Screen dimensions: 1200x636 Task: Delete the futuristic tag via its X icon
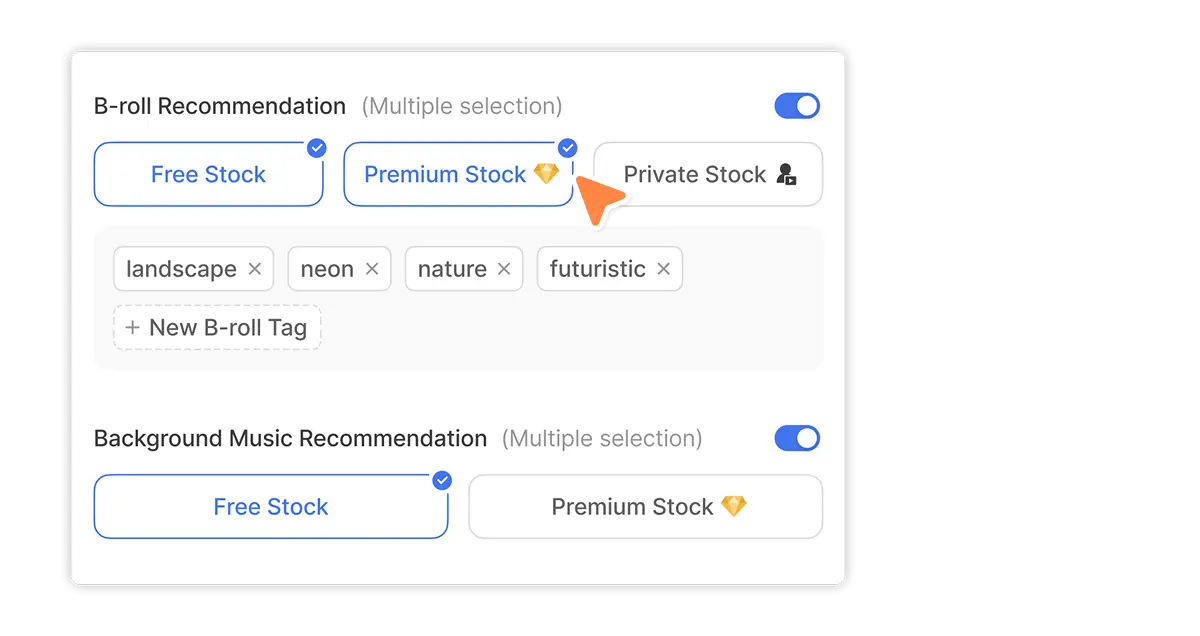tap(664, 269)
